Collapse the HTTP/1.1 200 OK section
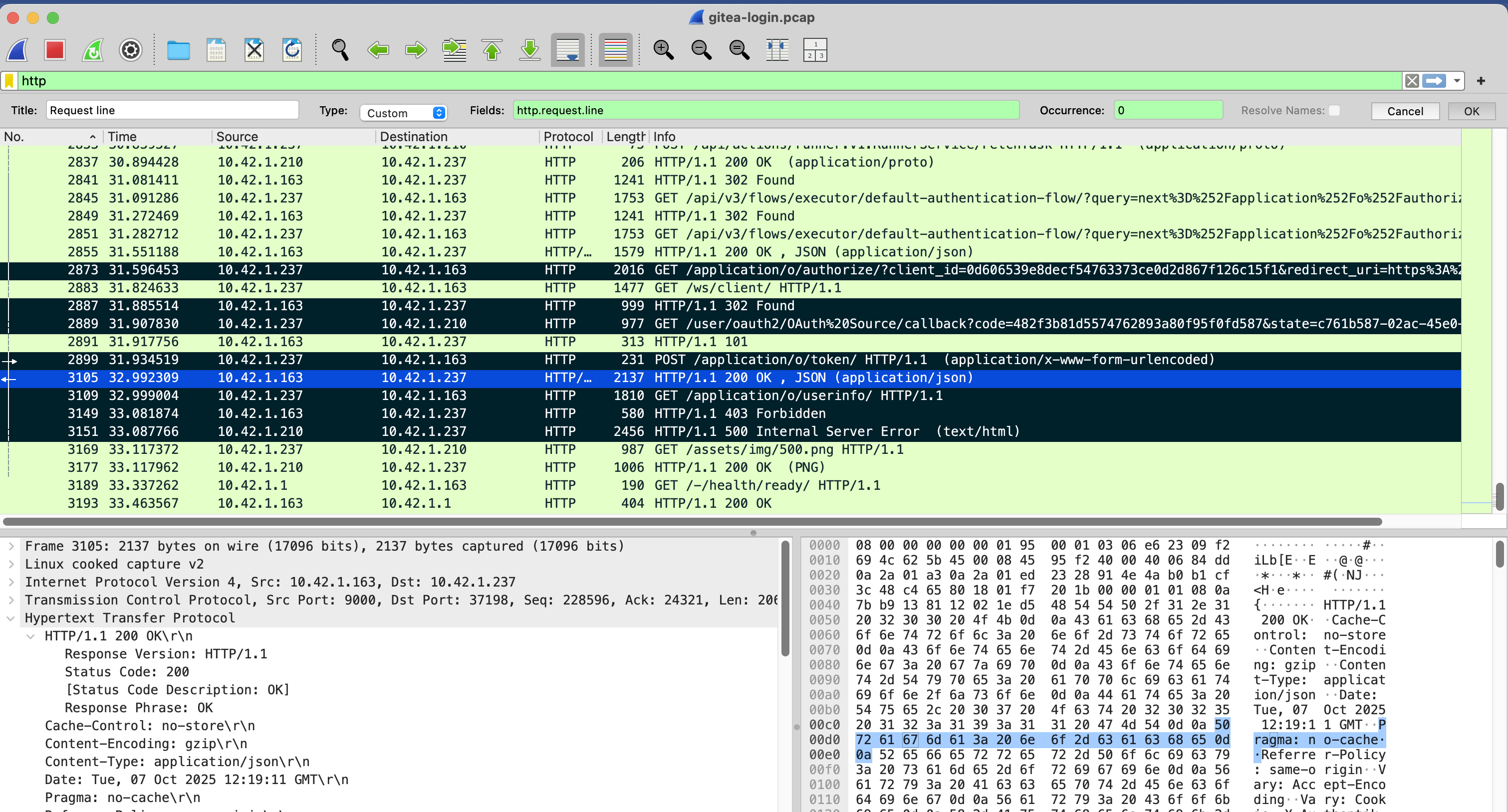Screen dimensions: 1508x812 (x=30, y=636)
